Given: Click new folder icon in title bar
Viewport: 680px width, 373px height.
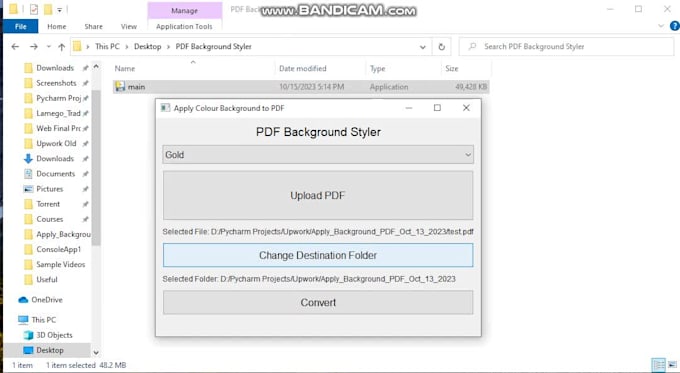Looking at the screenshot, I should pos(48,9).
